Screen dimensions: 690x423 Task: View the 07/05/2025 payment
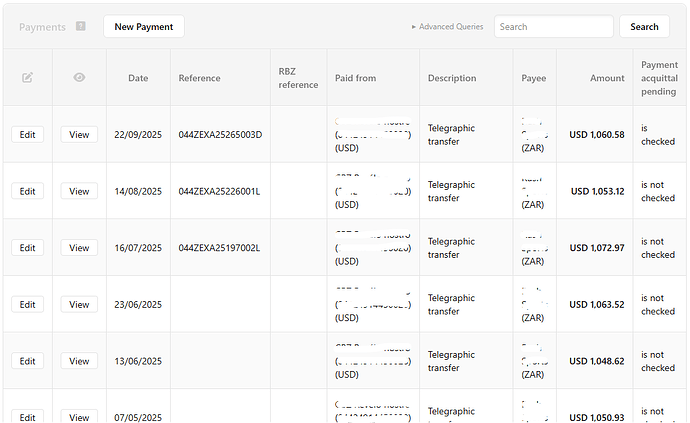tap(79, 416)
